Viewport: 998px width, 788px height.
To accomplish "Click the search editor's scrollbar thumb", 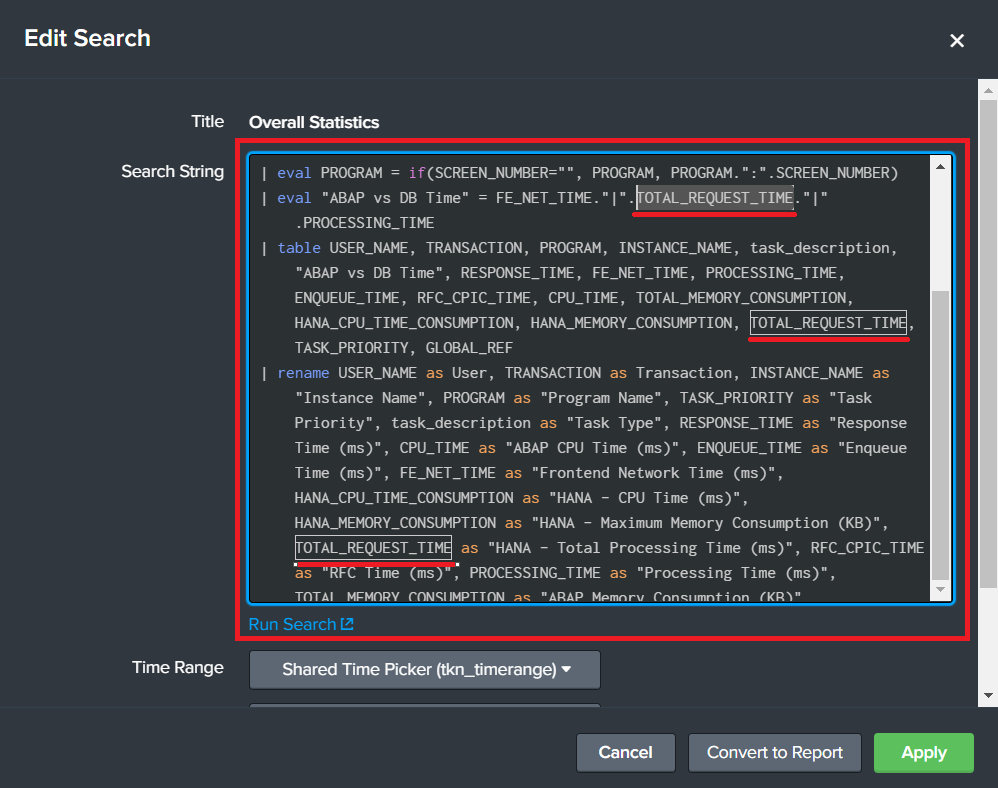I will 940,435.
